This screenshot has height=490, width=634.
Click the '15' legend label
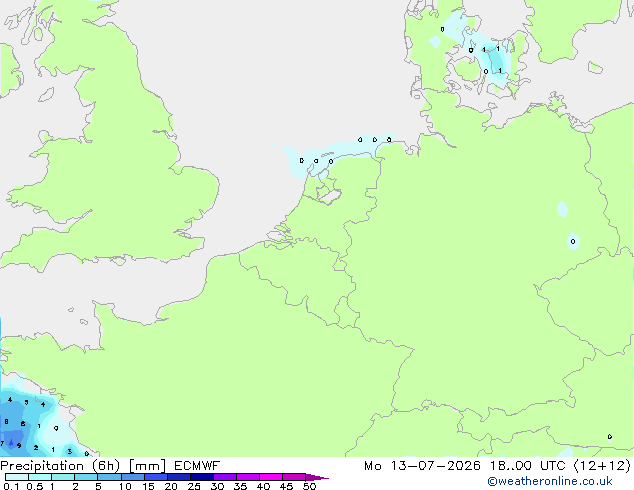148,486
